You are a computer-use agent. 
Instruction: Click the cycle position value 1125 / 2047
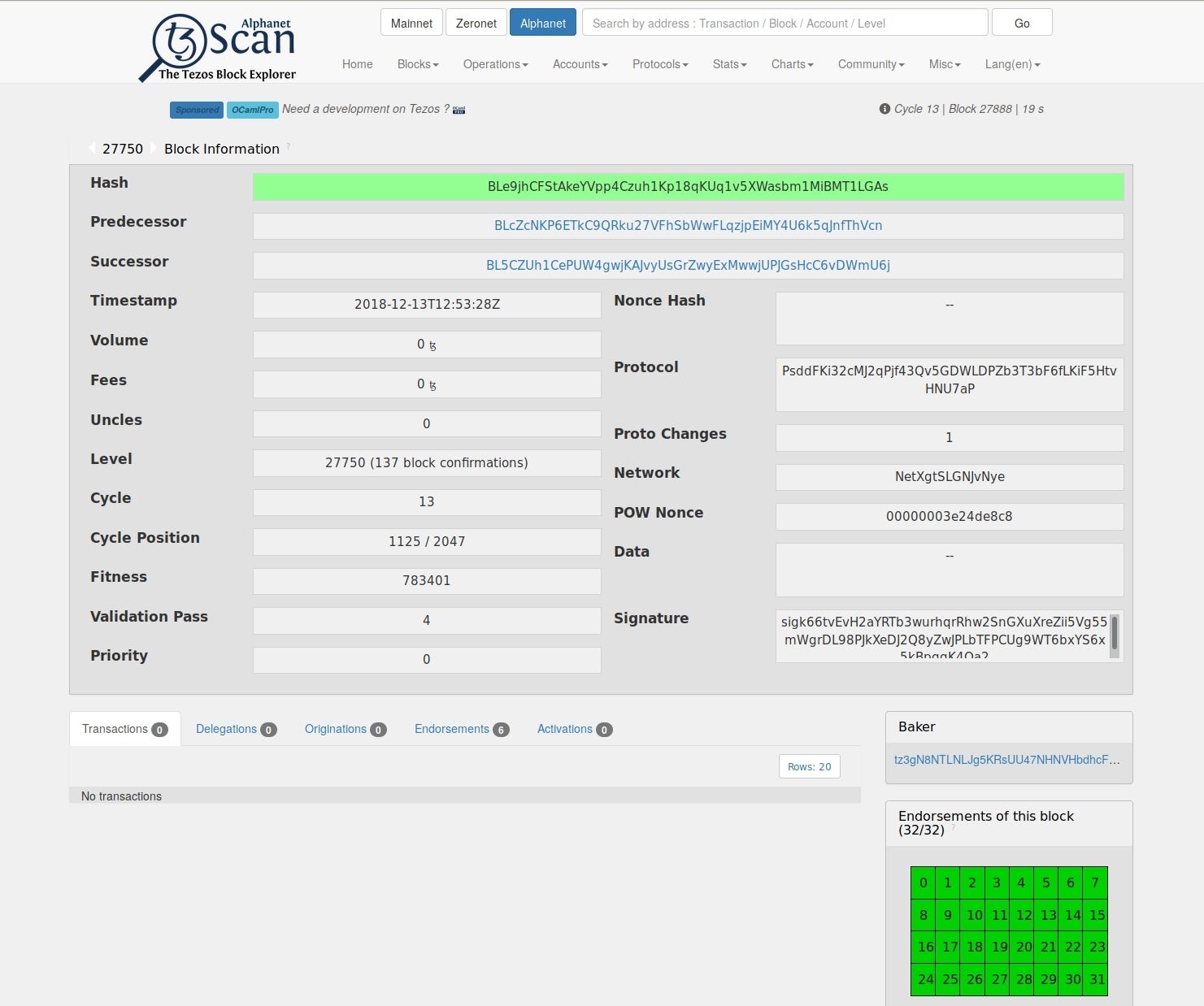[427, 542]
